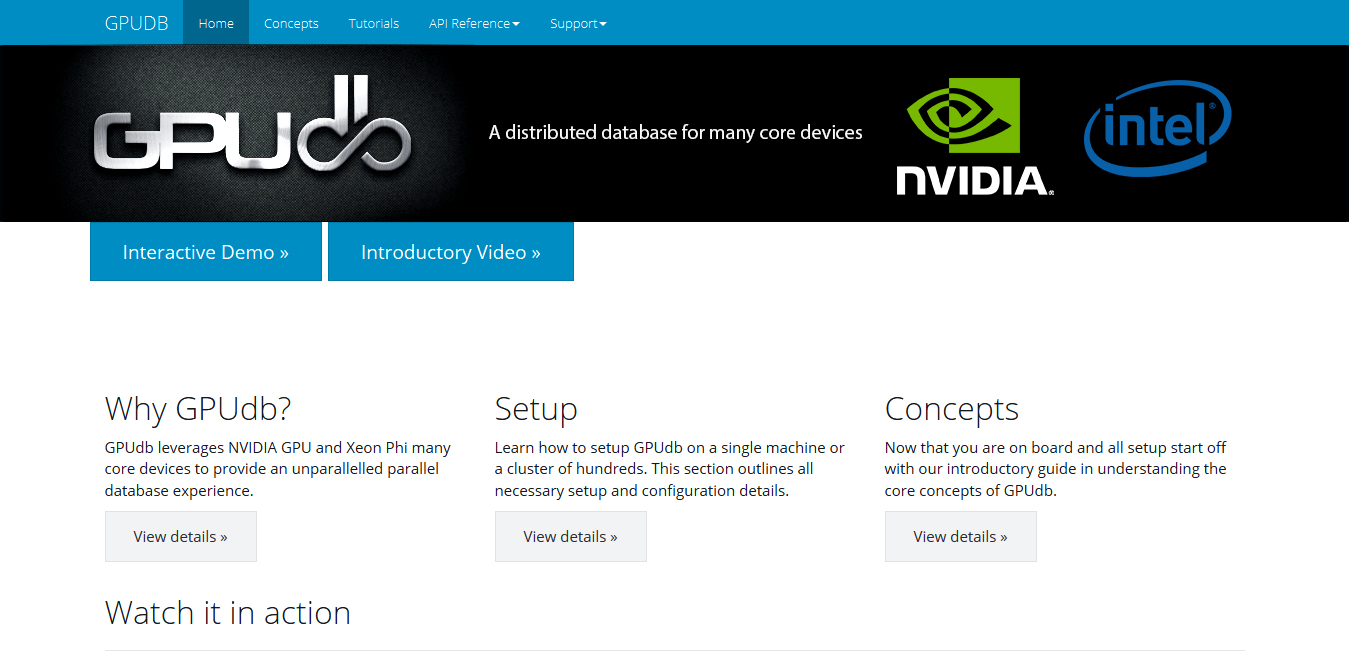Open the Concepts page from the navbar
Screen dimensions: 1349x653
coord(291,23)
